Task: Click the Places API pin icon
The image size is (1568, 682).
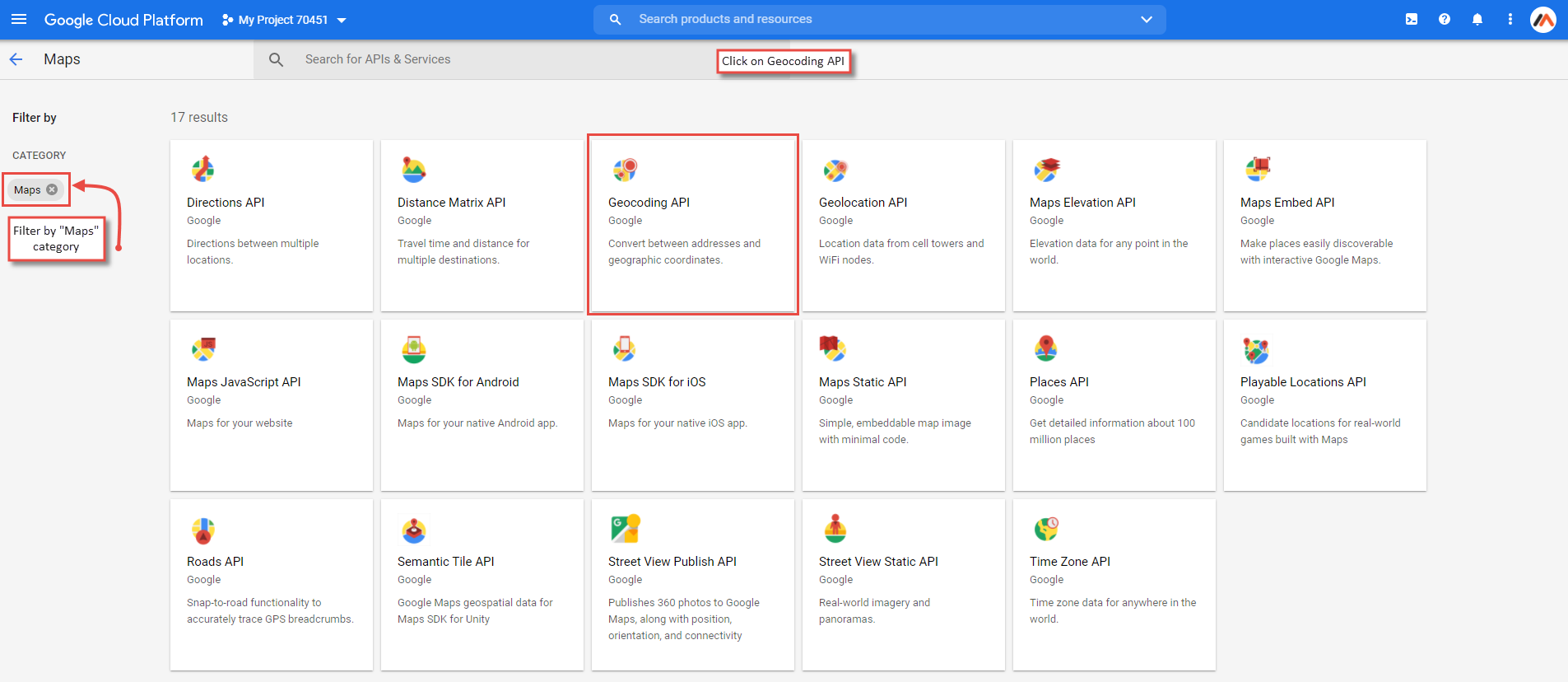Action: [1046, 348]
